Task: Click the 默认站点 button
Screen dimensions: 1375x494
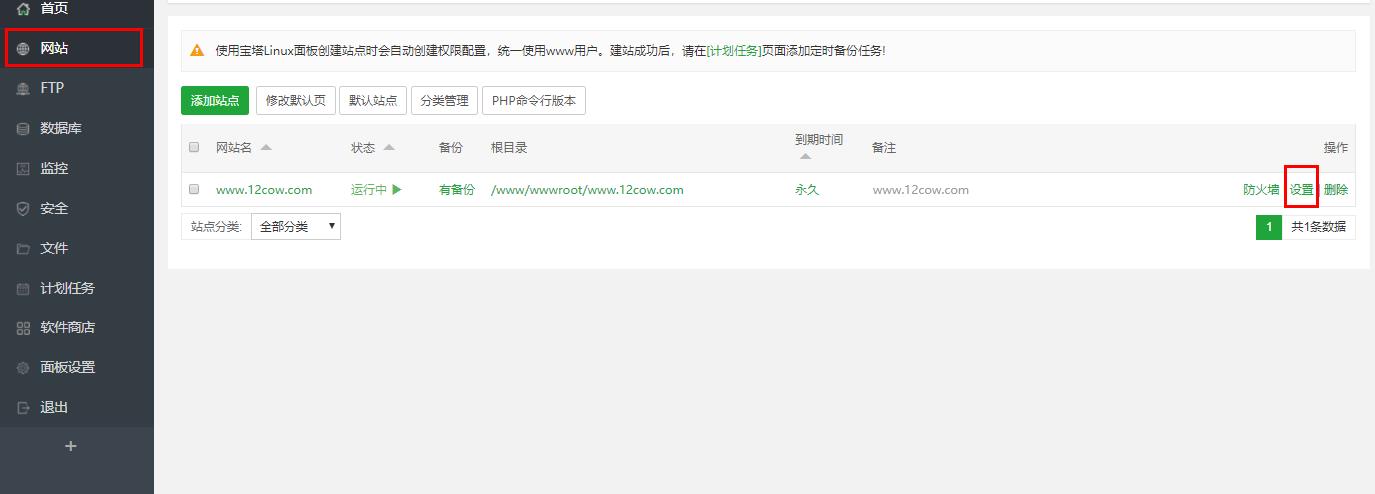Action: click(x=373, y=100)
